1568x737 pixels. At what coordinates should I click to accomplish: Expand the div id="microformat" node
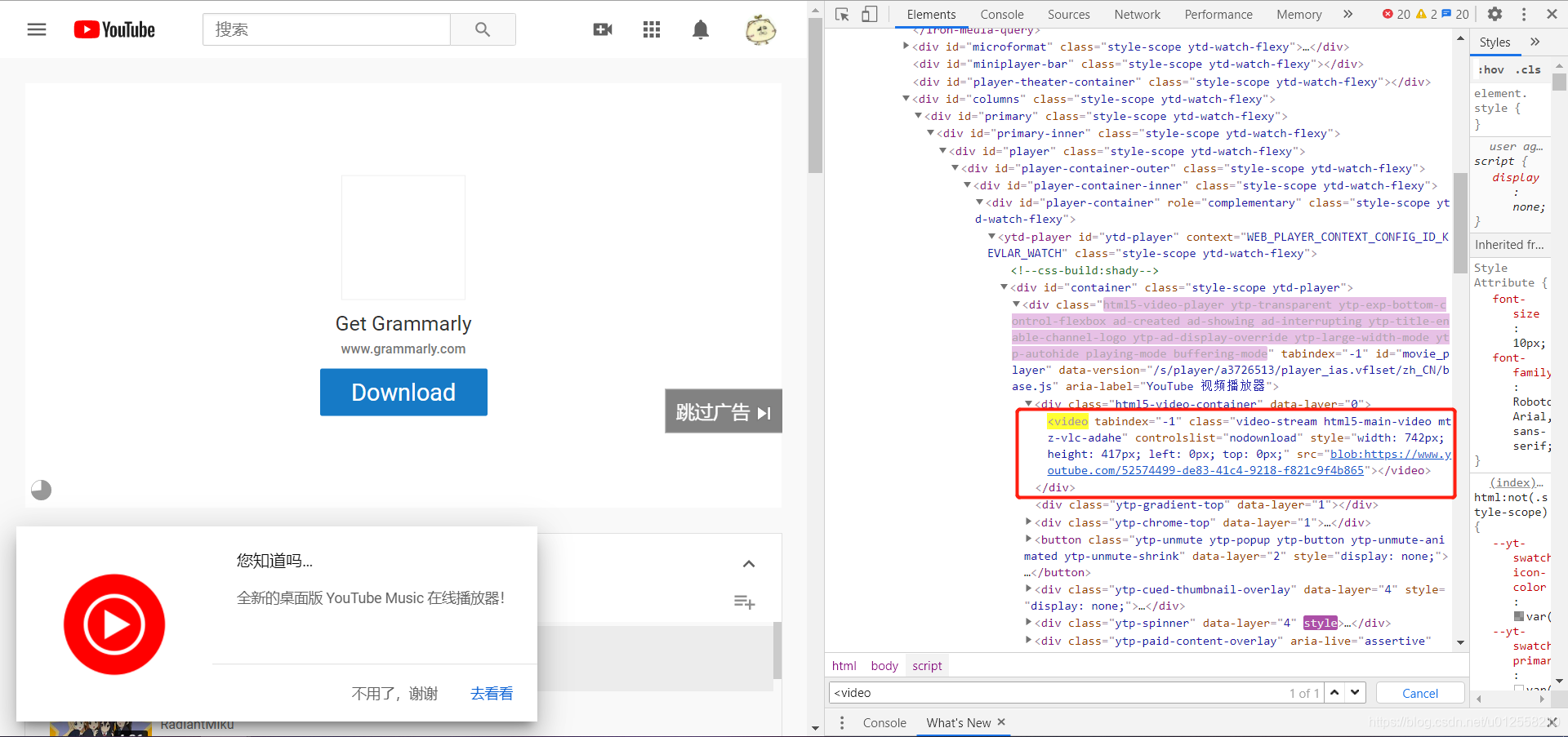906,47
